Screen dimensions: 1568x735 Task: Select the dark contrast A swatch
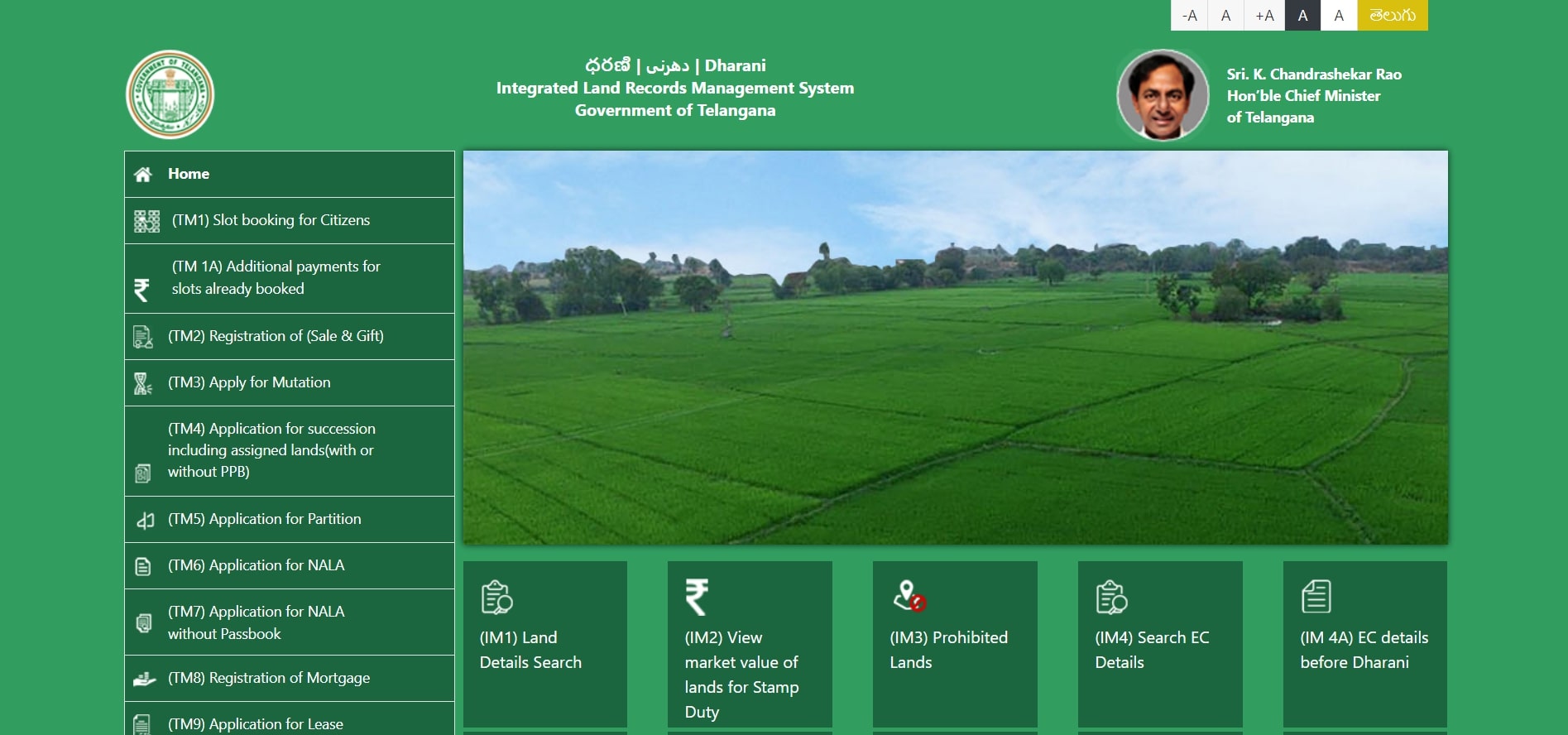1302,15
